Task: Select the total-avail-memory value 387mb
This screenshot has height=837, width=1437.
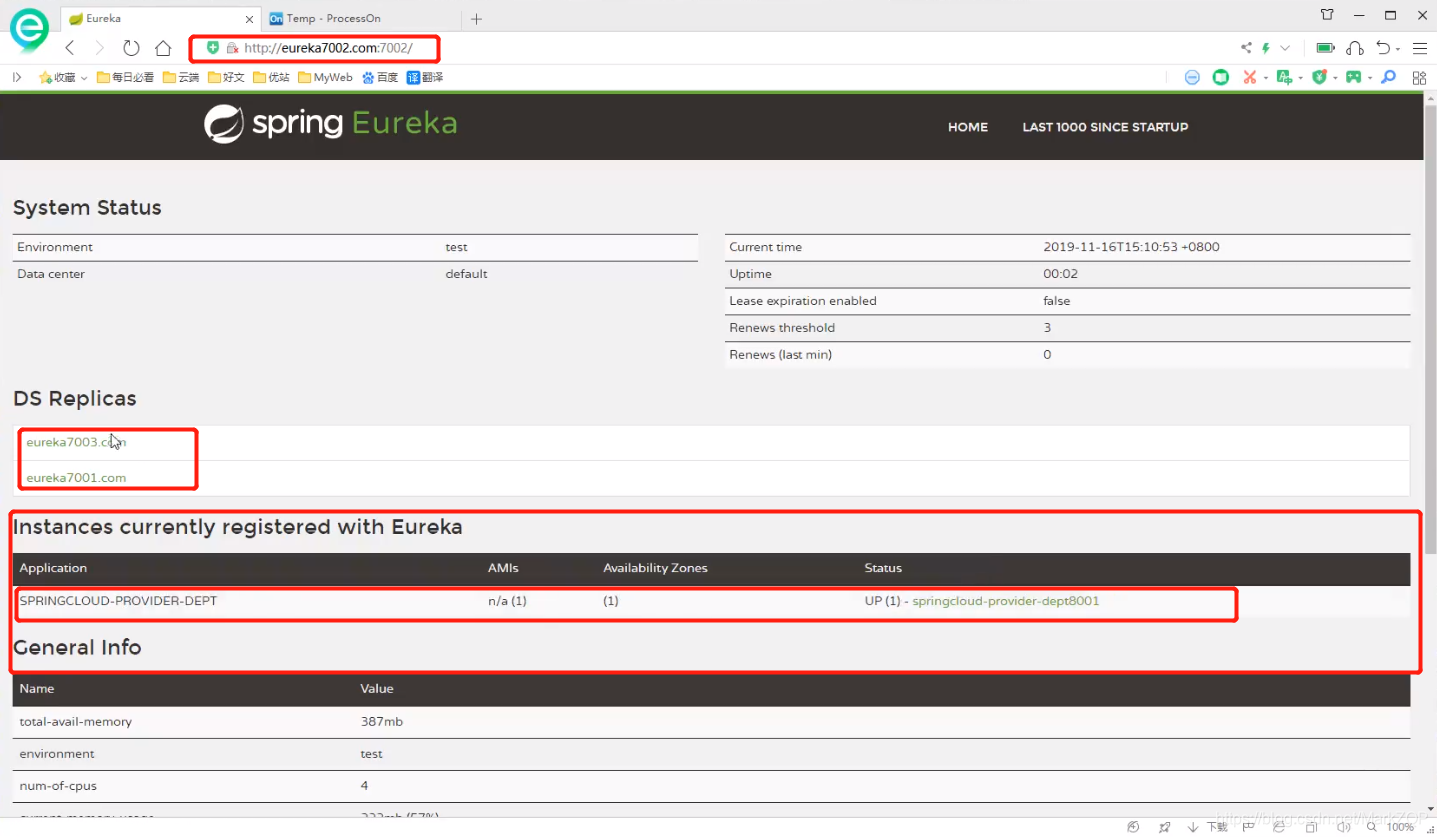Action: click(382, 721)
